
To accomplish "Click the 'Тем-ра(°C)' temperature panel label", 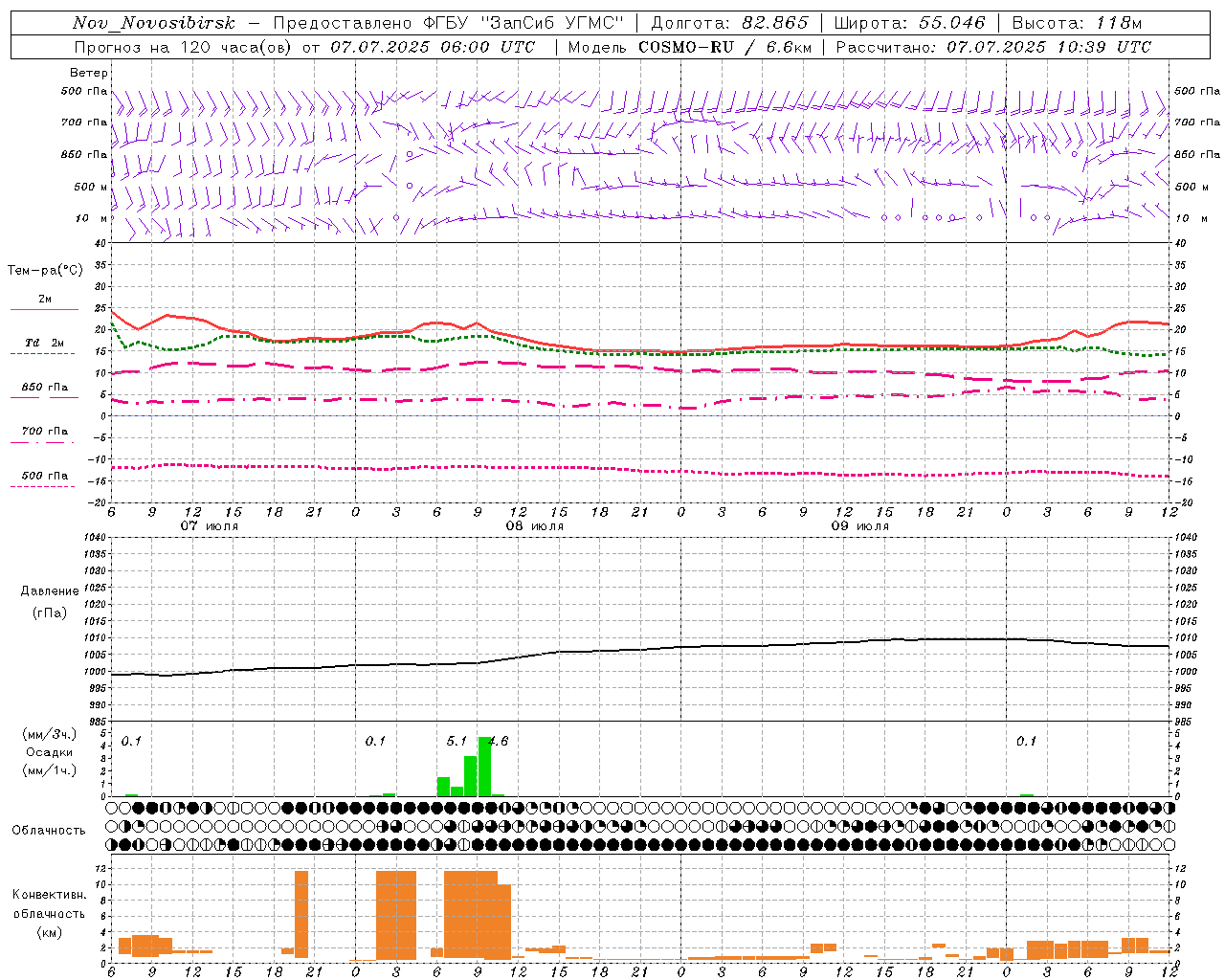I will [x=45, y=271].
